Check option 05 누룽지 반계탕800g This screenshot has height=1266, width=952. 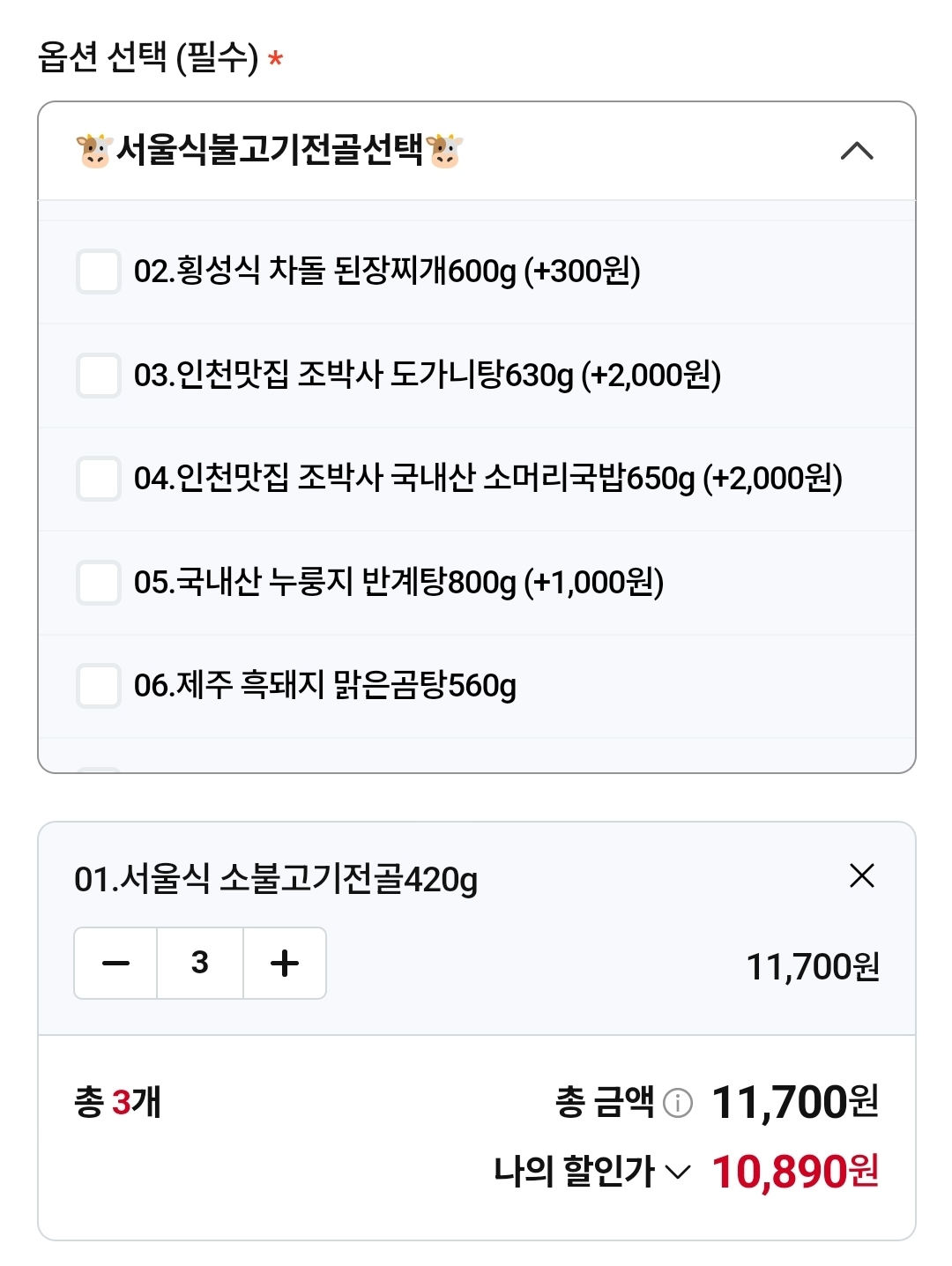[99, 582]
